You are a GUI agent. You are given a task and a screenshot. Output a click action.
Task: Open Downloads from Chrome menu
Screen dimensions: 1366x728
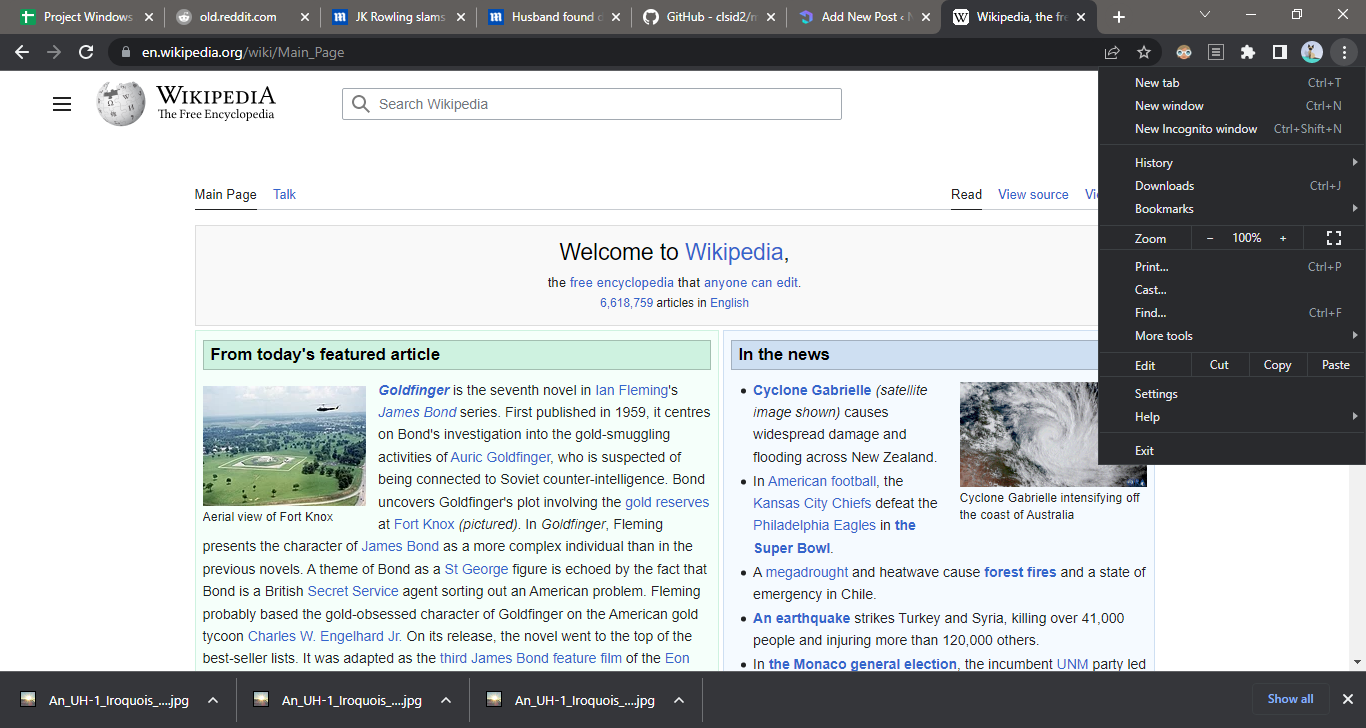(1231, 185)
